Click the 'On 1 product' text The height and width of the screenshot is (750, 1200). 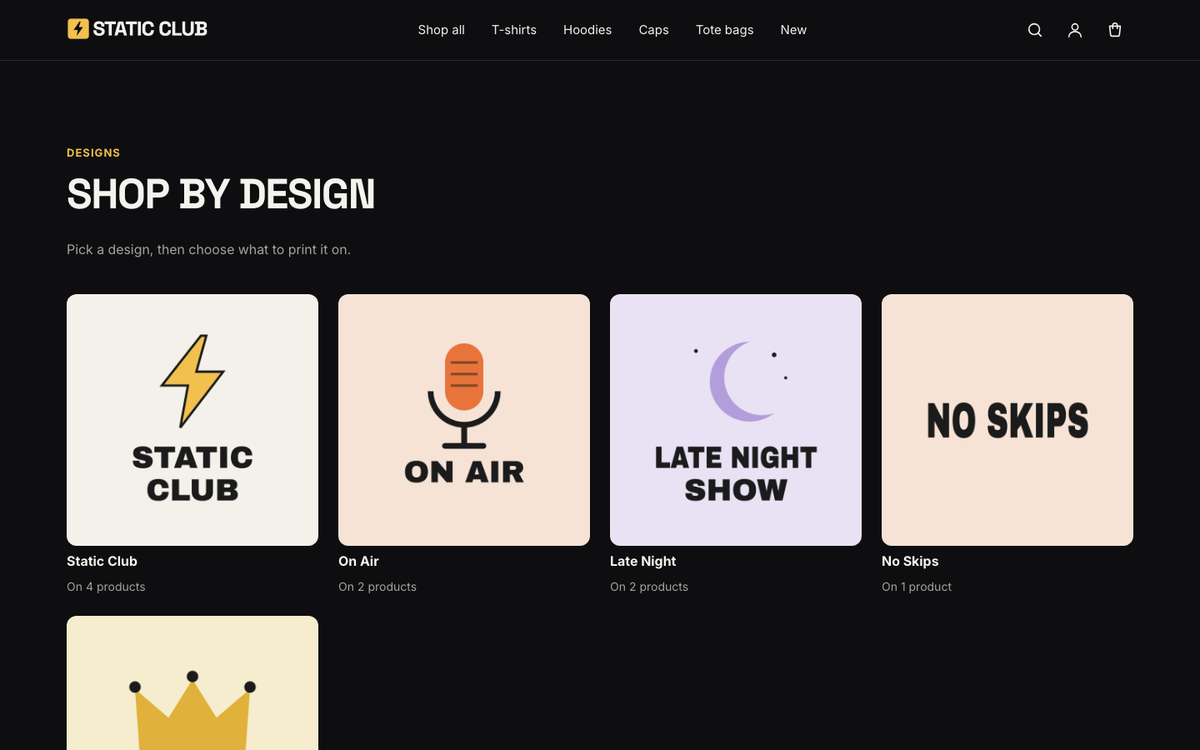[x=917, y=587]
